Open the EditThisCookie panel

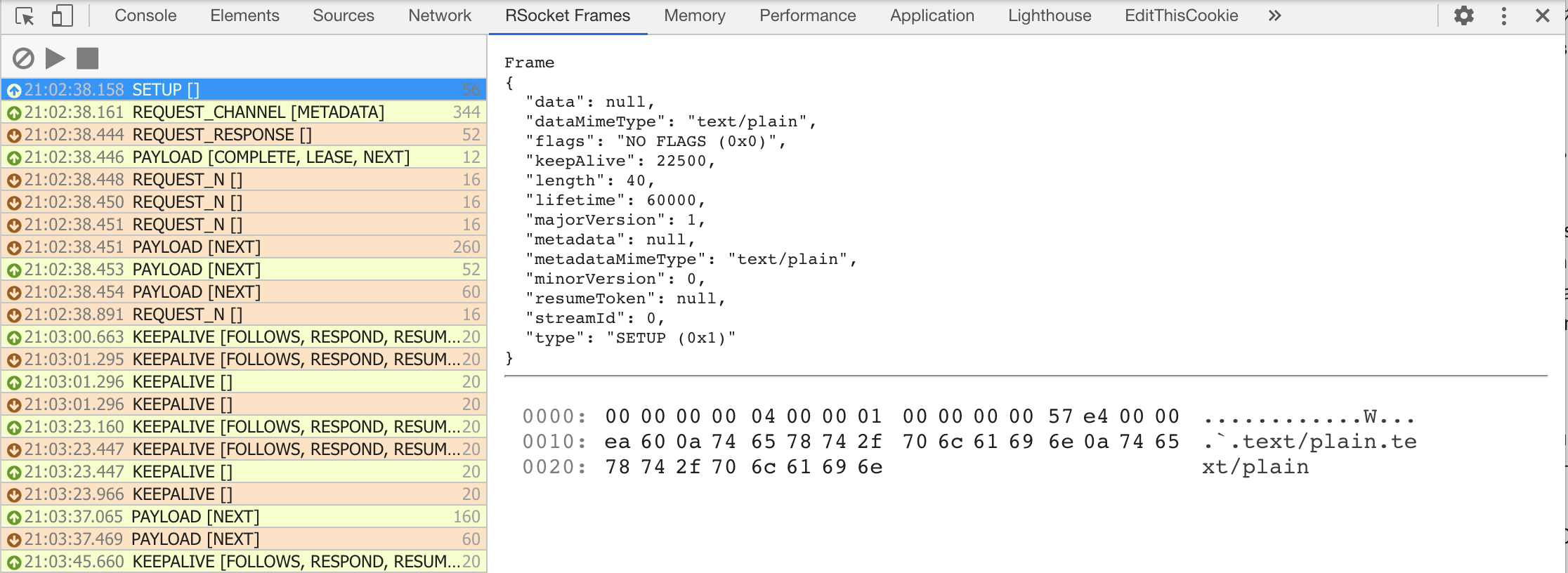coord(1182,15)
